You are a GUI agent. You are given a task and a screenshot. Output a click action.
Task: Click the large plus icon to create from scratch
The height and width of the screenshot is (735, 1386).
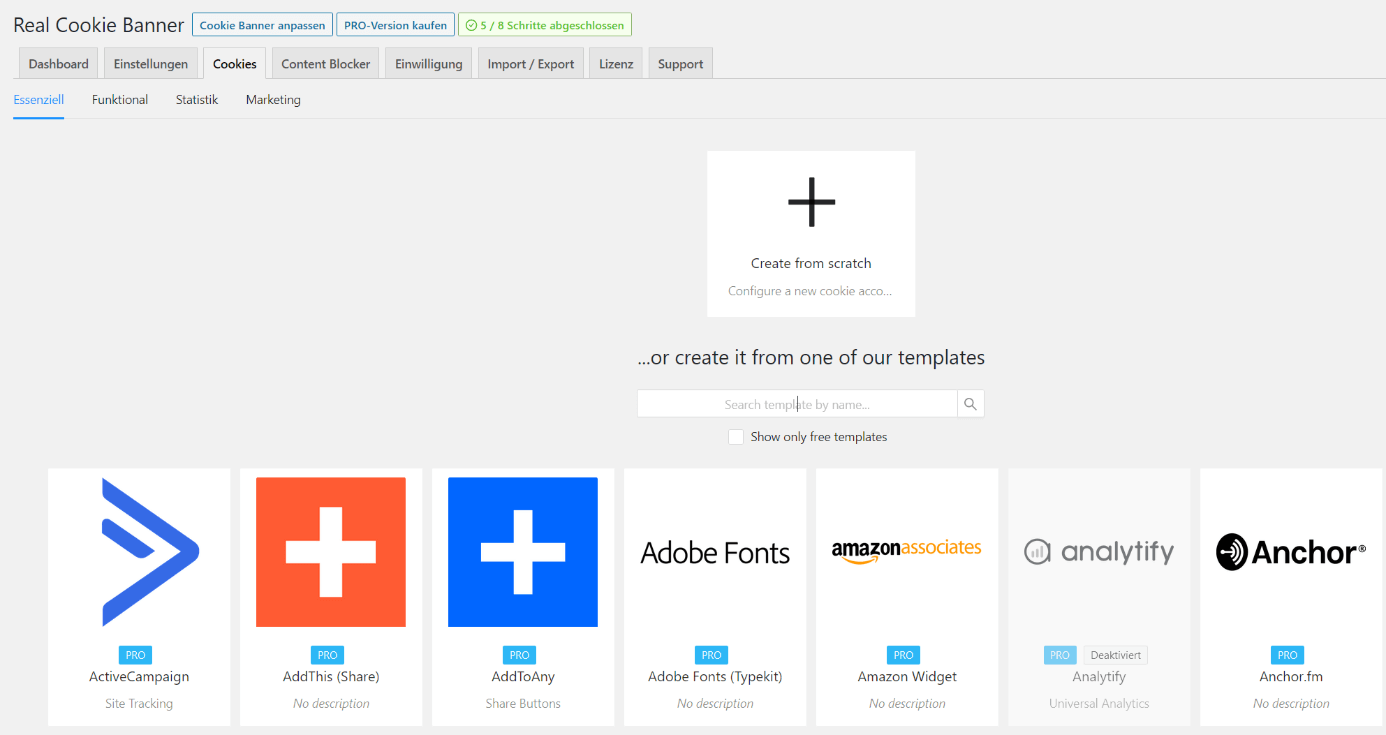click(x=811, y=202)
